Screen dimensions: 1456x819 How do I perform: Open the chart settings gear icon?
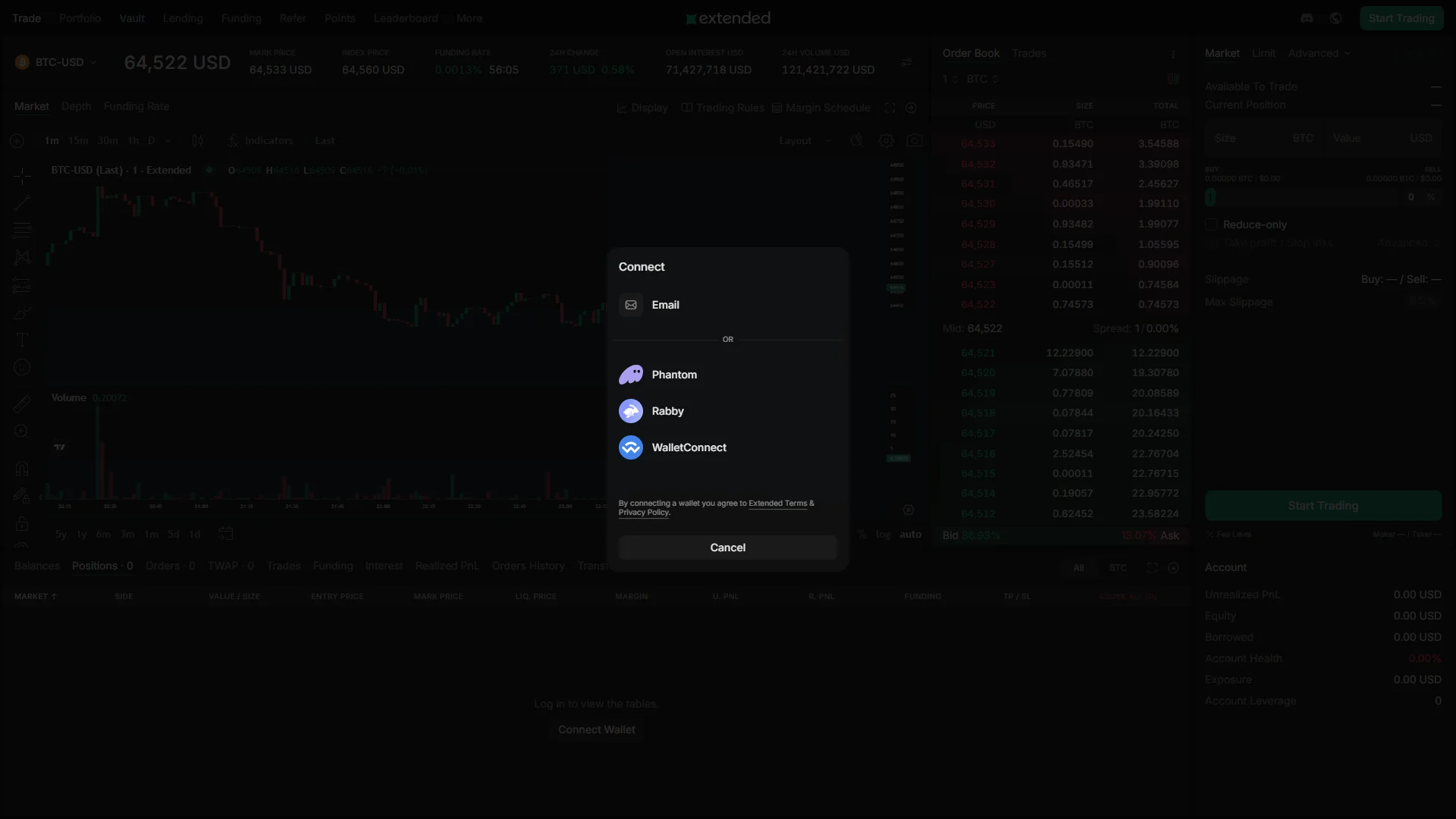pyautogui.click(x=886, y=141)
